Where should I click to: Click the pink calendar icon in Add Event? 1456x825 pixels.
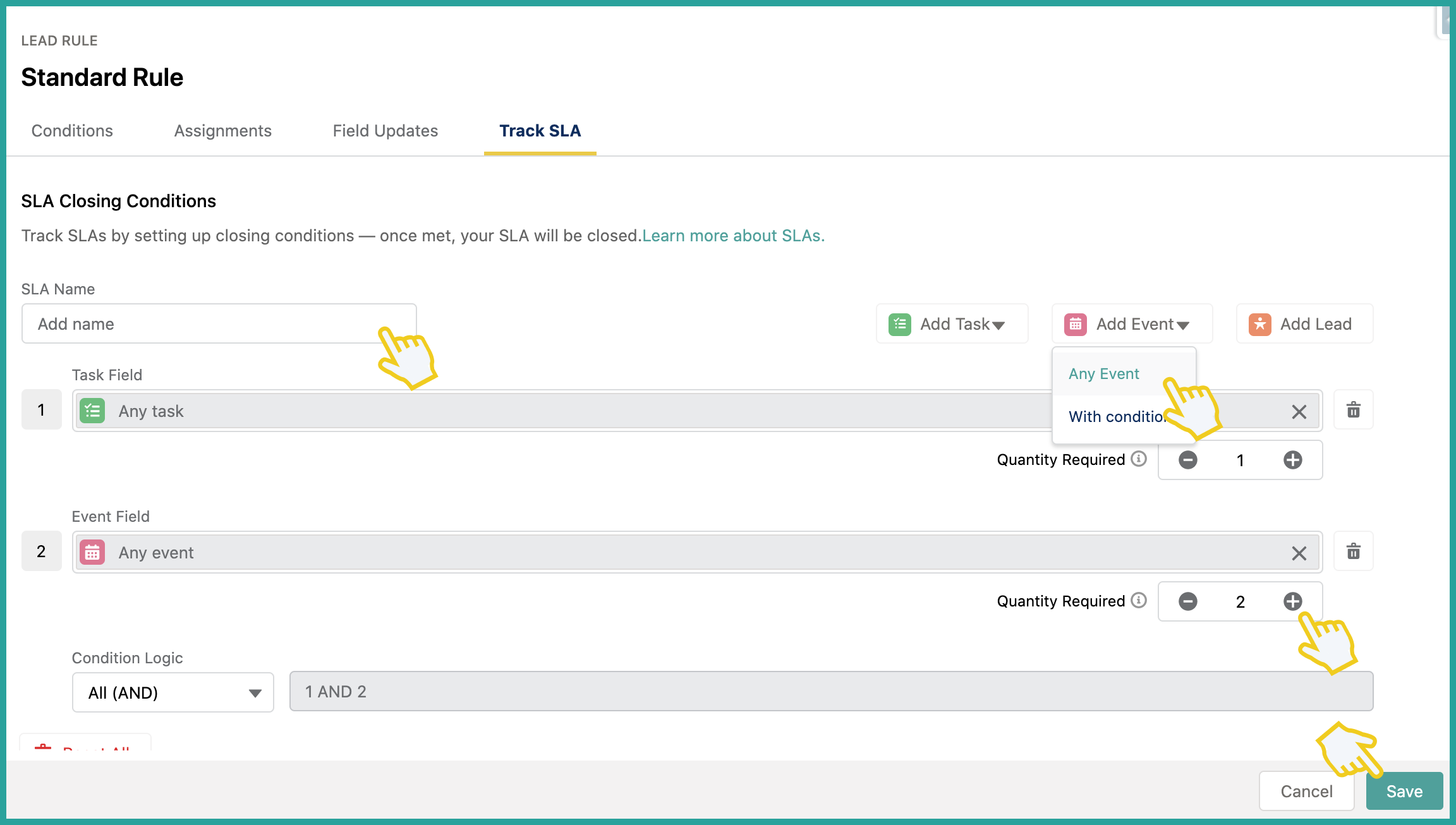[1075, 324]
